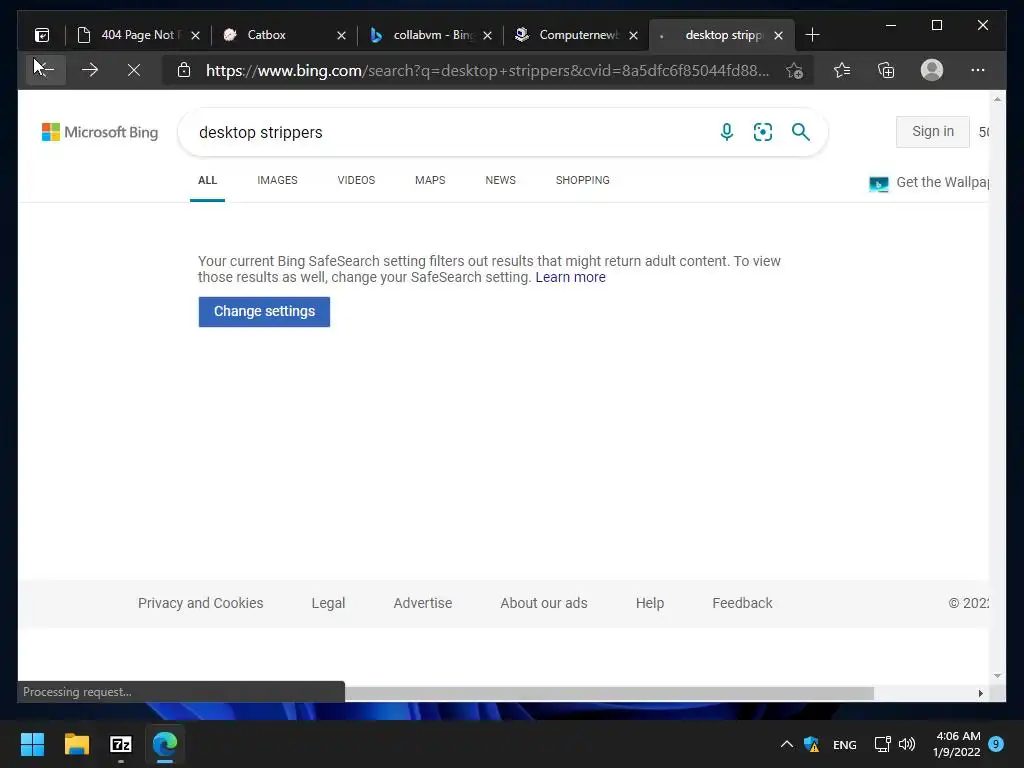Select the MAPS search category
Screen dimensions: 1024x768
click(430, 180)
